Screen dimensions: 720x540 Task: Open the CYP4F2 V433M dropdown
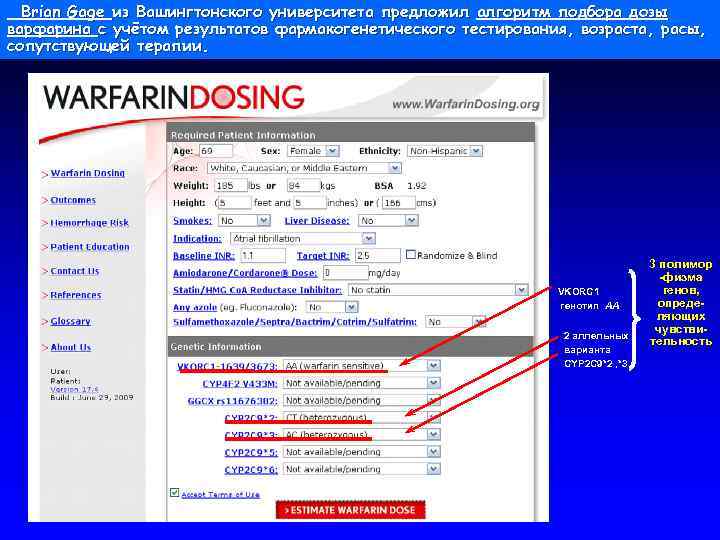click(x=362, y=383)
